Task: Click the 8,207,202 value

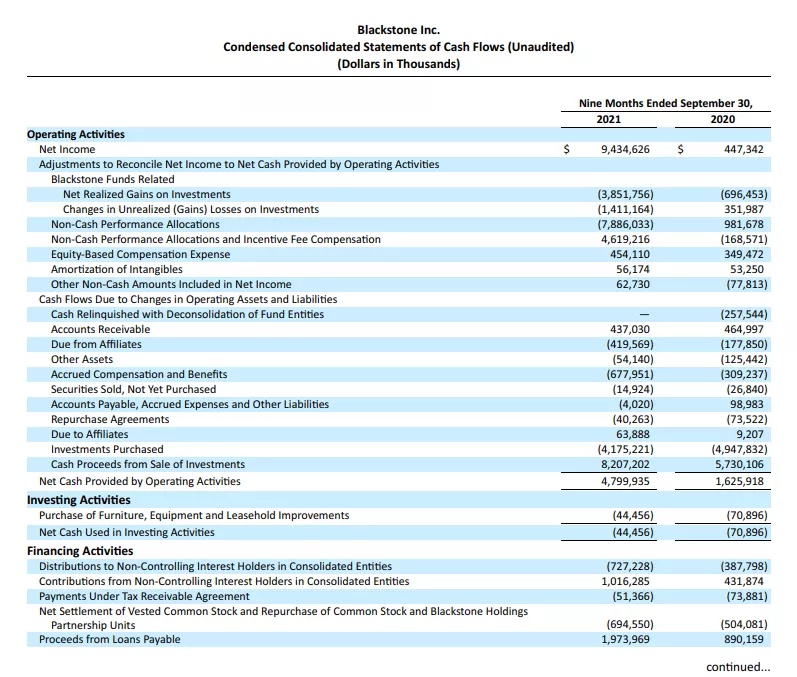Action: tap(625, 464)
